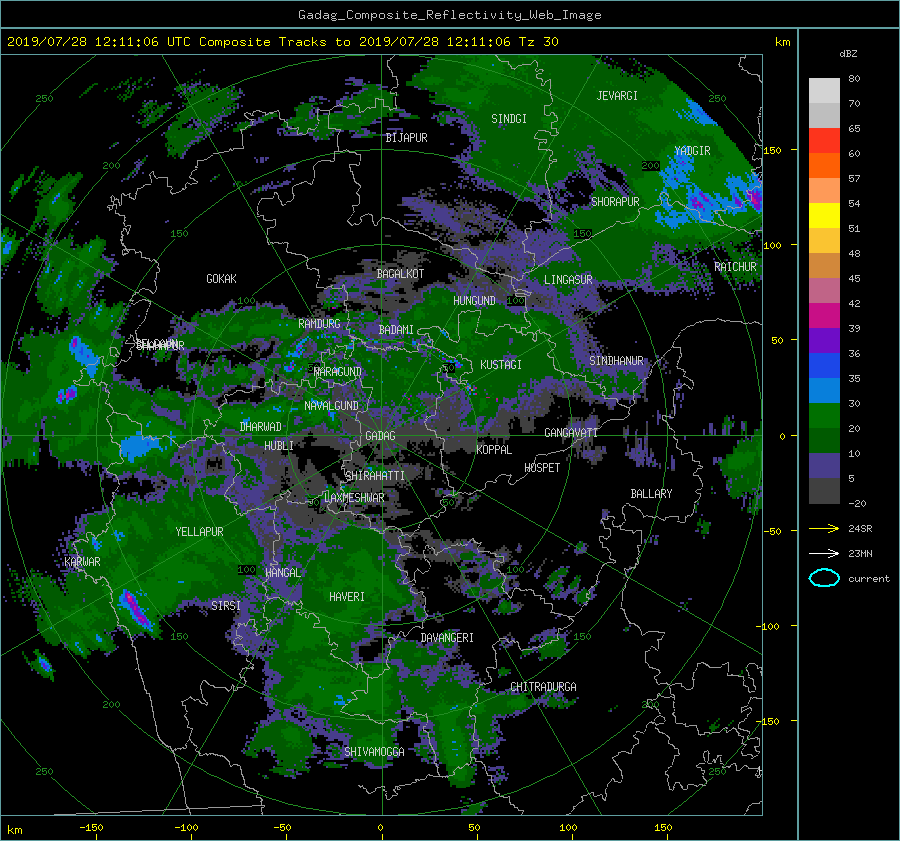Click the DHARWAD city label
The height and width of the screenshot is (841, 900).
coord(261,427)
